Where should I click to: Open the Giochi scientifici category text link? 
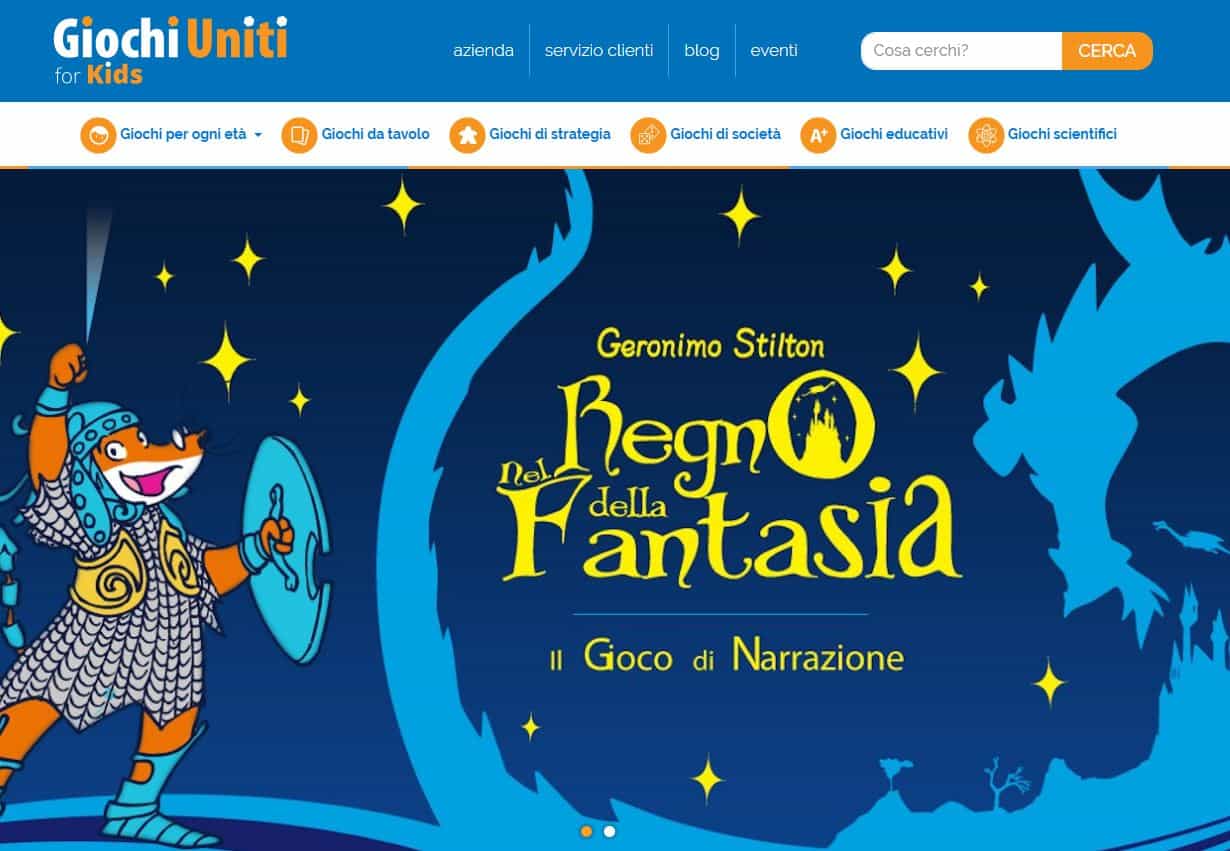(1062, 134)
